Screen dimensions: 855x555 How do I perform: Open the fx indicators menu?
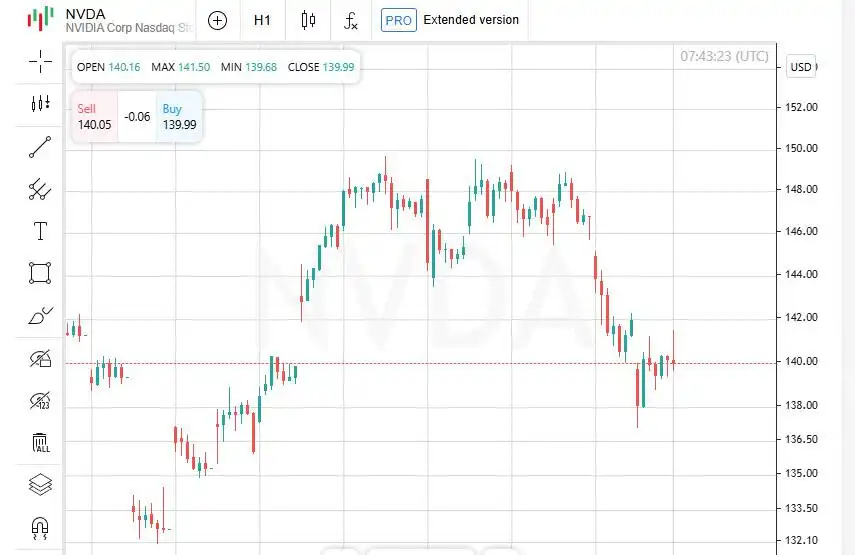tap(351, 20)
